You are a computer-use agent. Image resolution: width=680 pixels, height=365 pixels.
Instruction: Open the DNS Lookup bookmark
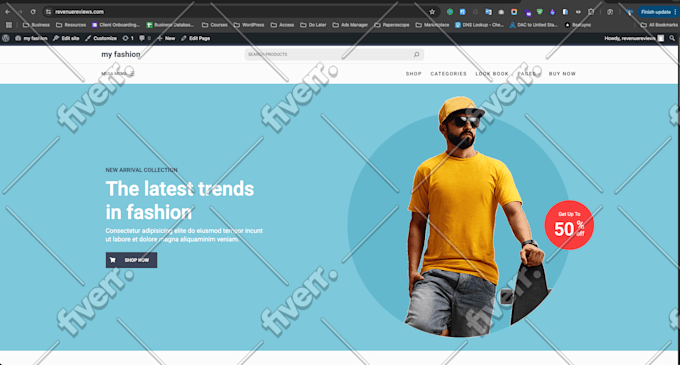(x=479, y=25)
